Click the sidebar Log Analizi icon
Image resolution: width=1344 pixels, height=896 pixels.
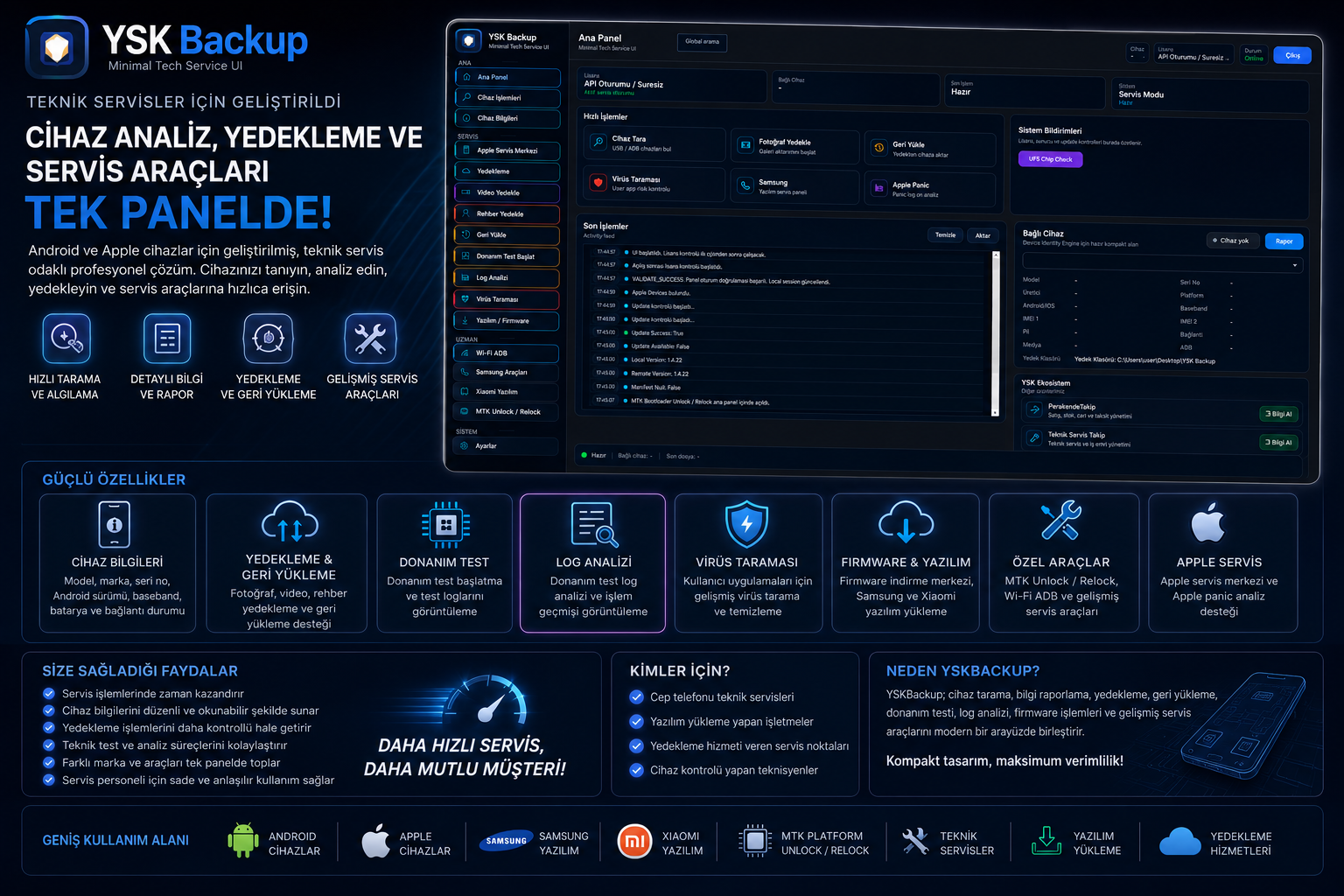(x=465, y=277)
